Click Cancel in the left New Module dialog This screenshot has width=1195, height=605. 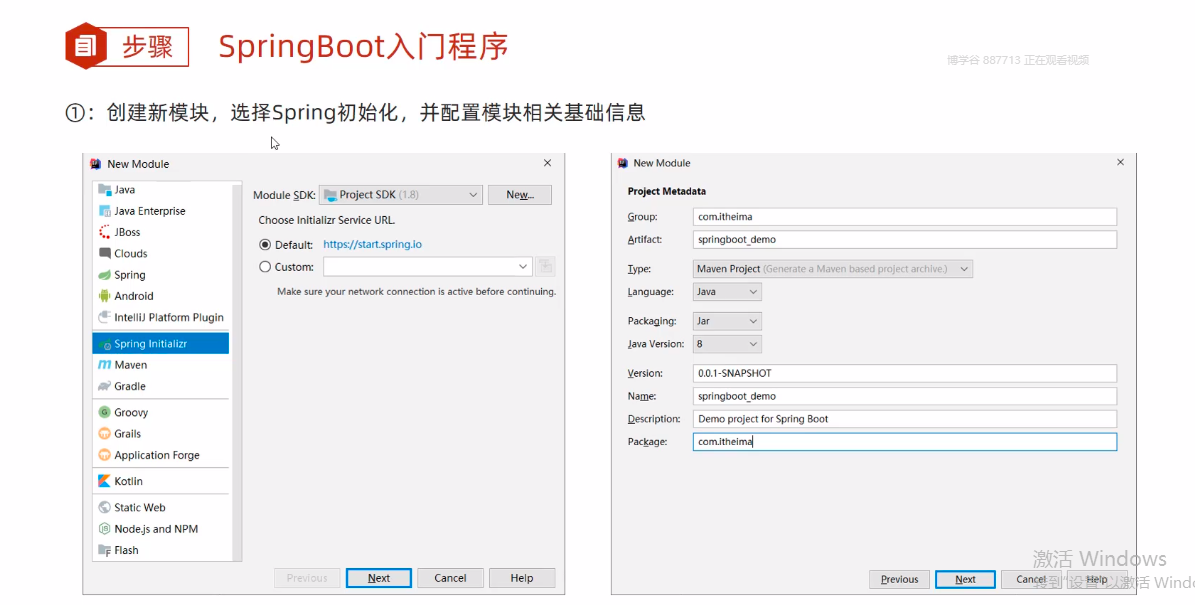click(450, 578)
